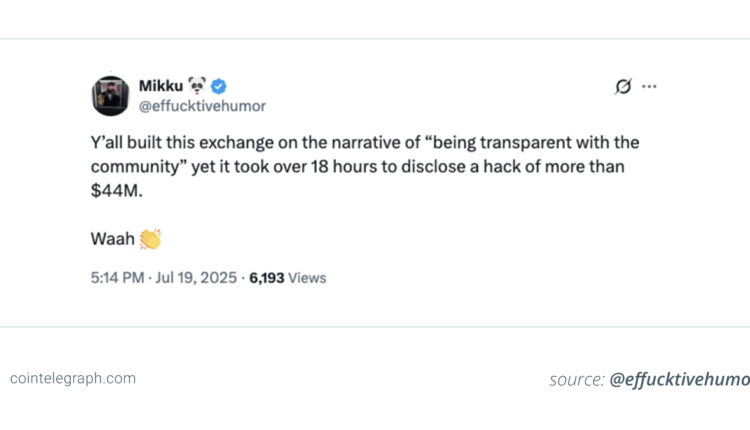
Task: Open the three-dot more options menu
Action: pos(649,87)
